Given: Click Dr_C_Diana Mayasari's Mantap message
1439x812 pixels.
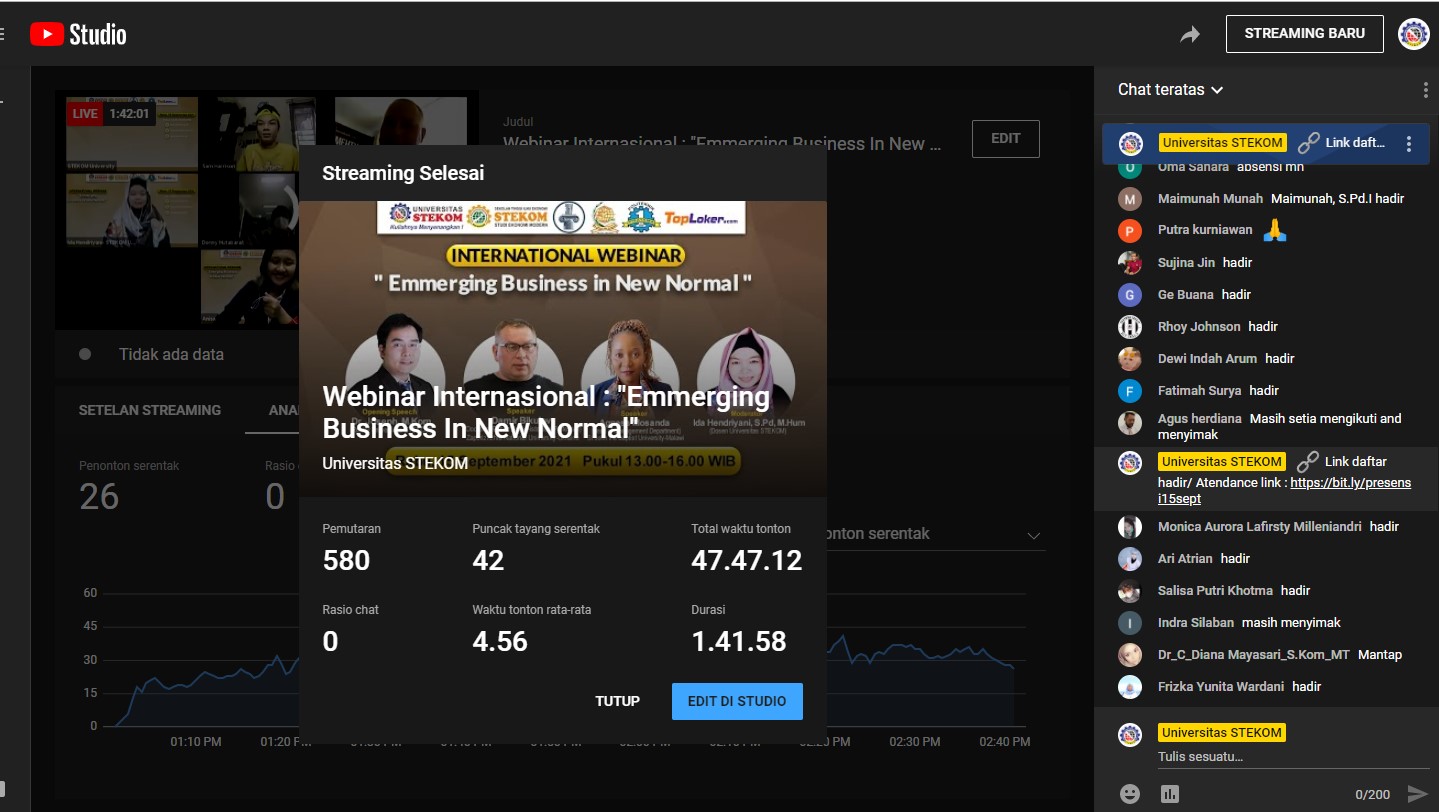Looking at the screenshot, I should click(x=1380, y=655).
